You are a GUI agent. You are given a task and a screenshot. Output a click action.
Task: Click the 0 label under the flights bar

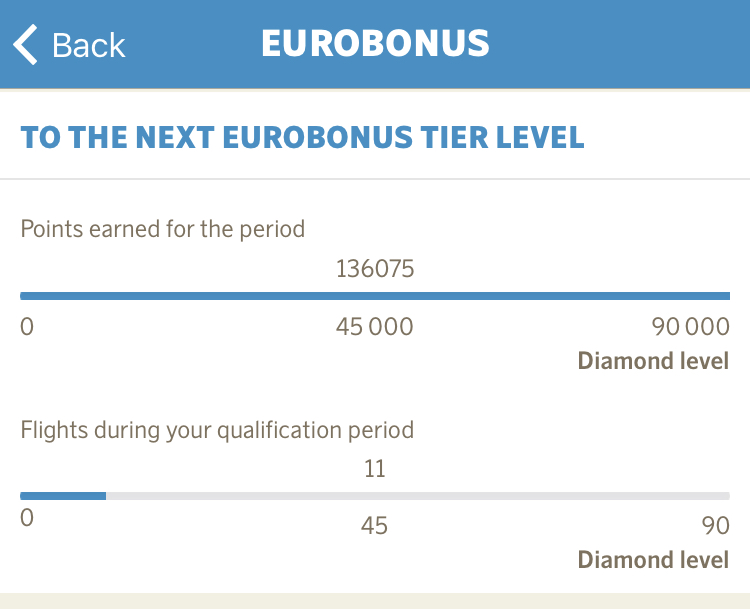coord(27,519)
